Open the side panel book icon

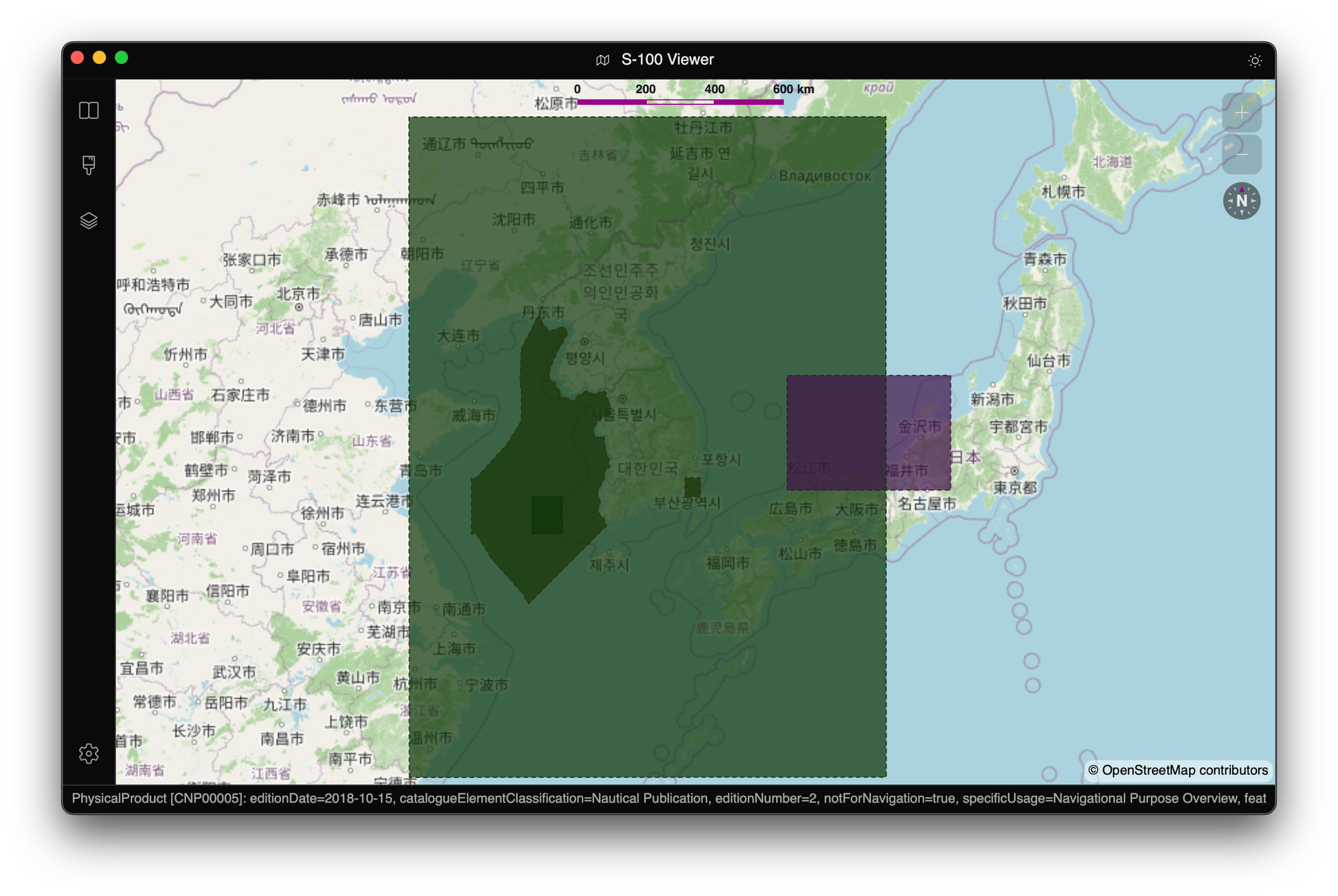pyautogui.click(x=89, y=110)
